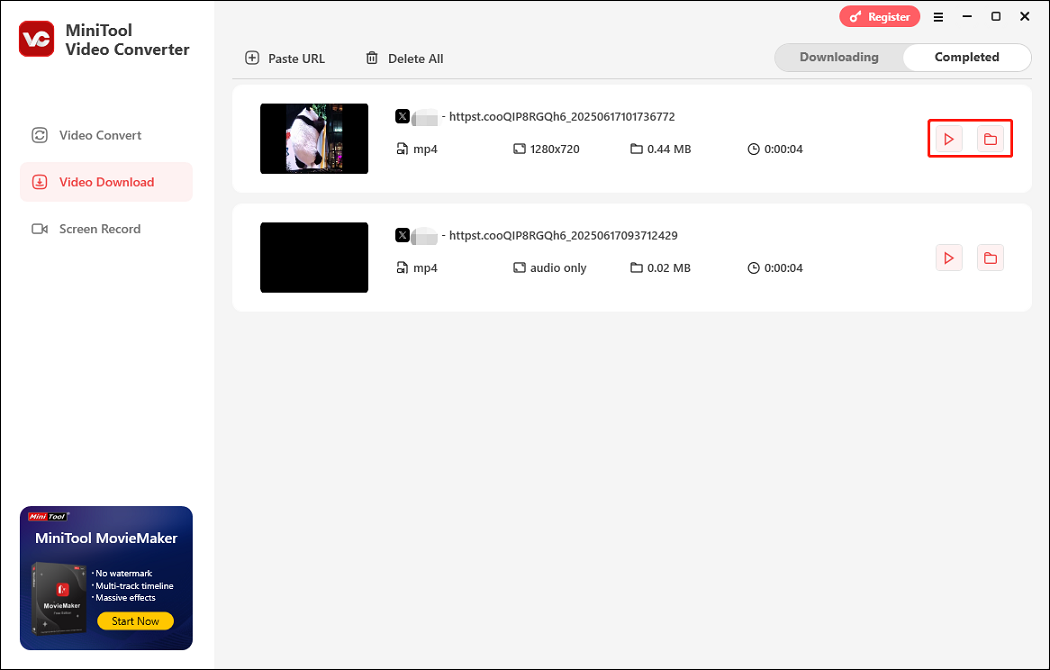This screenshot has width=1050, height=670.
Task: Open the Video Convert section
Action: [x=106, y=135]
